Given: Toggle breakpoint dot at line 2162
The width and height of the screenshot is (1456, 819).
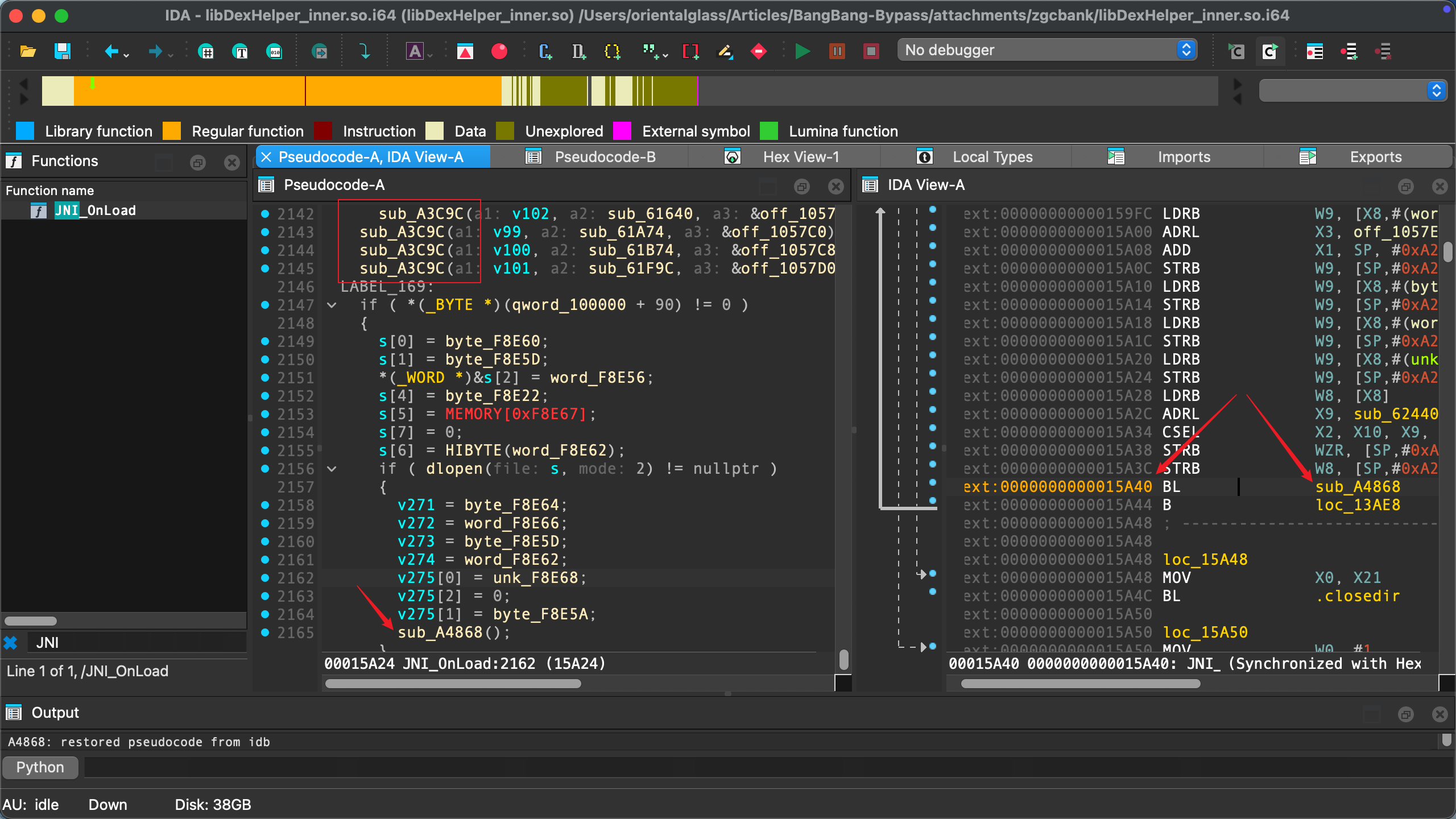Looking at the screenshot, I should (x=265, y=578).
